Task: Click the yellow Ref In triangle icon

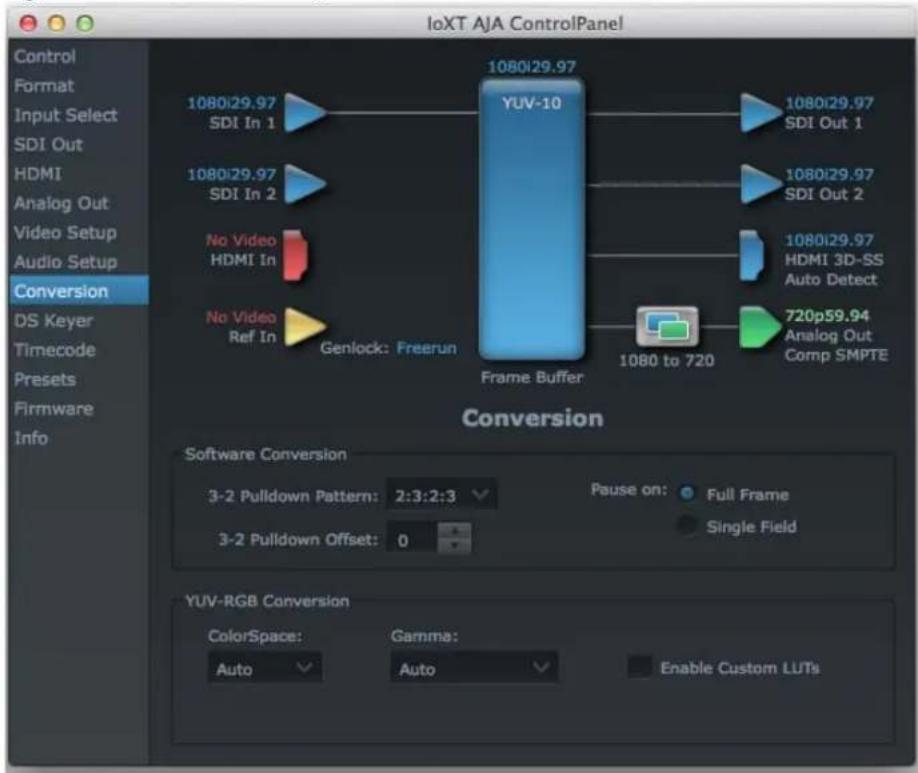Action: point(304,326)
